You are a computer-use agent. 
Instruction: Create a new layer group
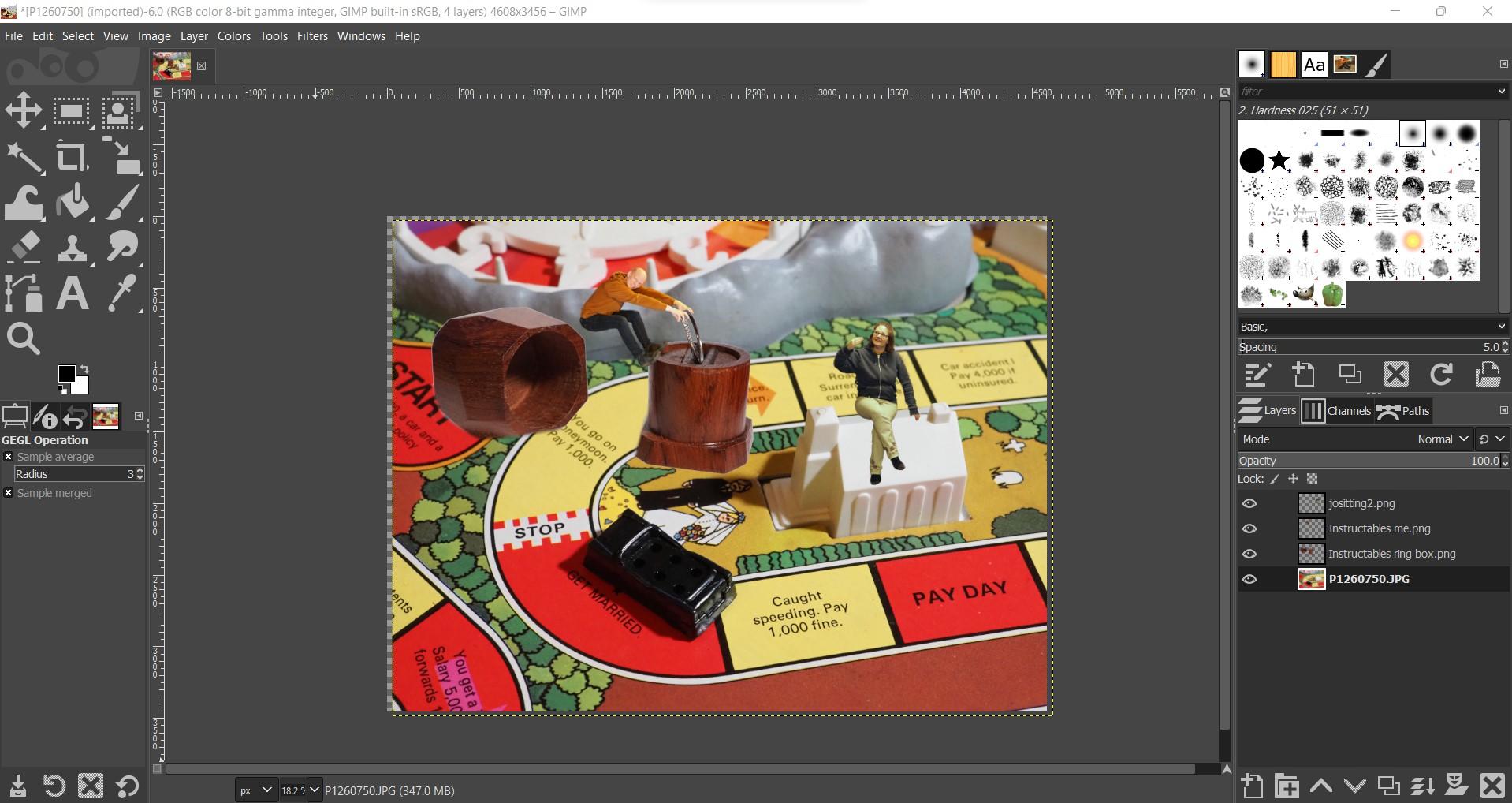tap(1287, 786)
